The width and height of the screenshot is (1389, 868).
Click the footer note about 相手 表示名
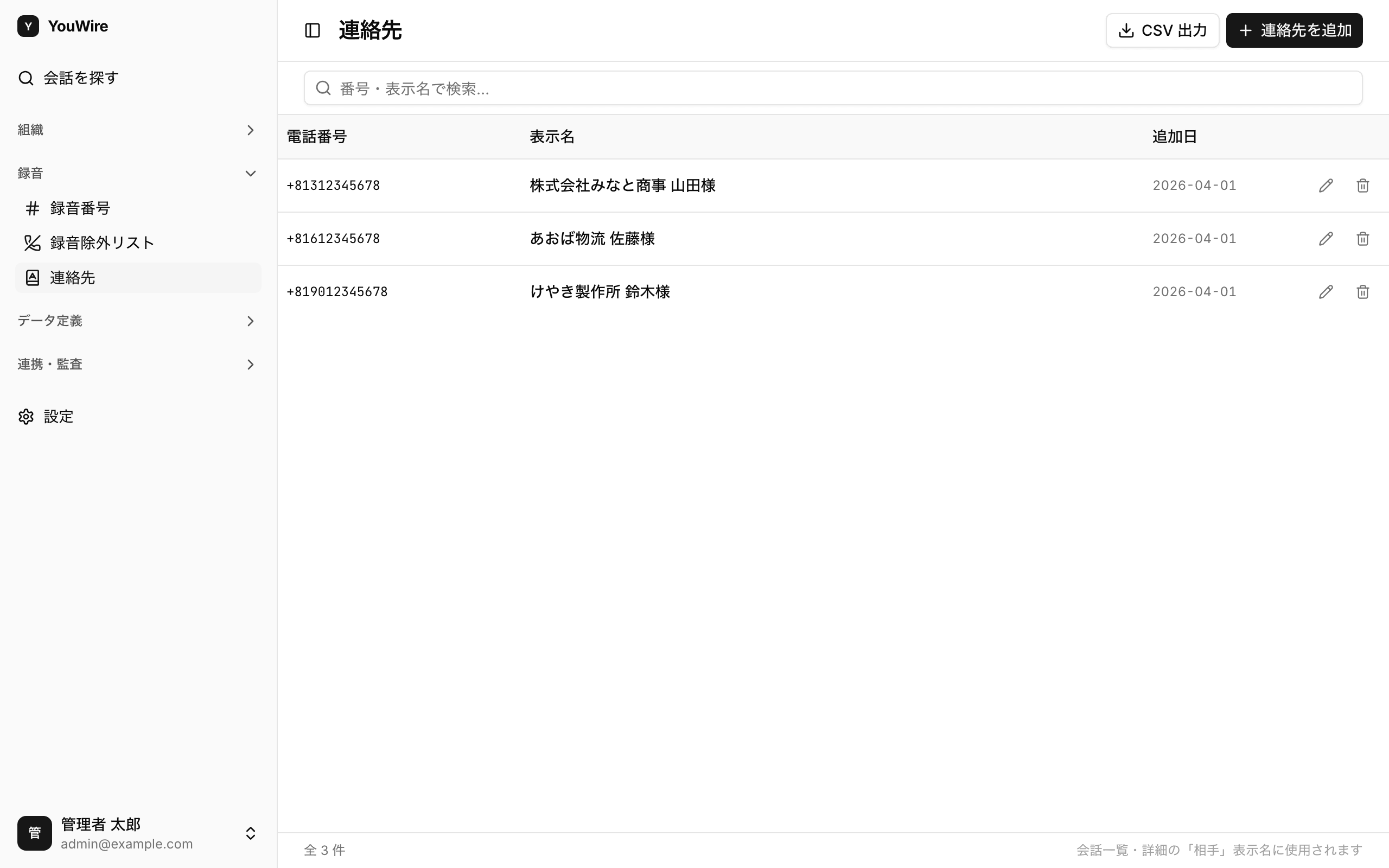coord(1219,850)
